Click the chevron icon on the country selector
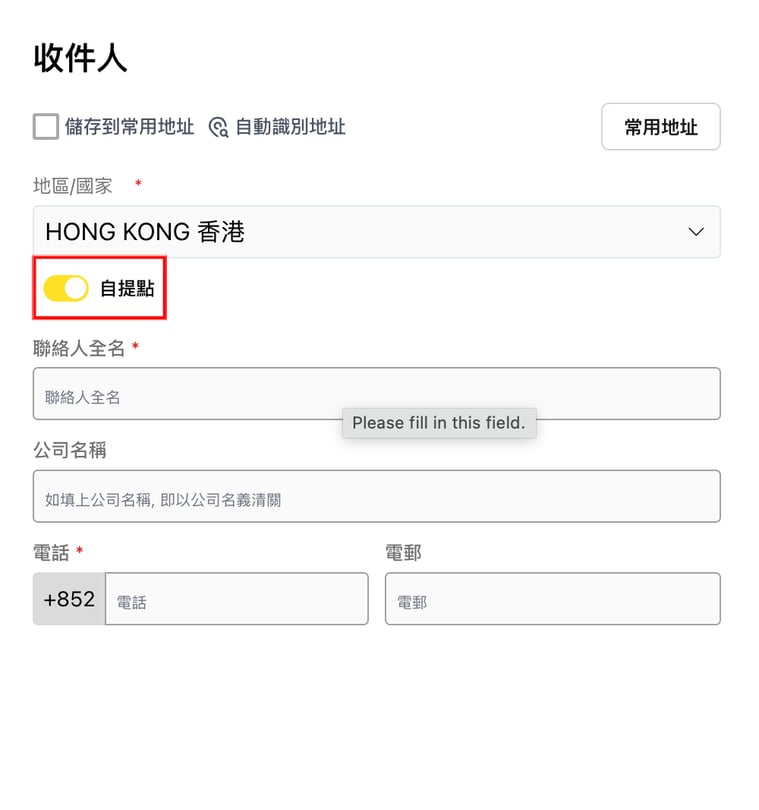This screenshot has height=810, width=759. coord(695,231)
